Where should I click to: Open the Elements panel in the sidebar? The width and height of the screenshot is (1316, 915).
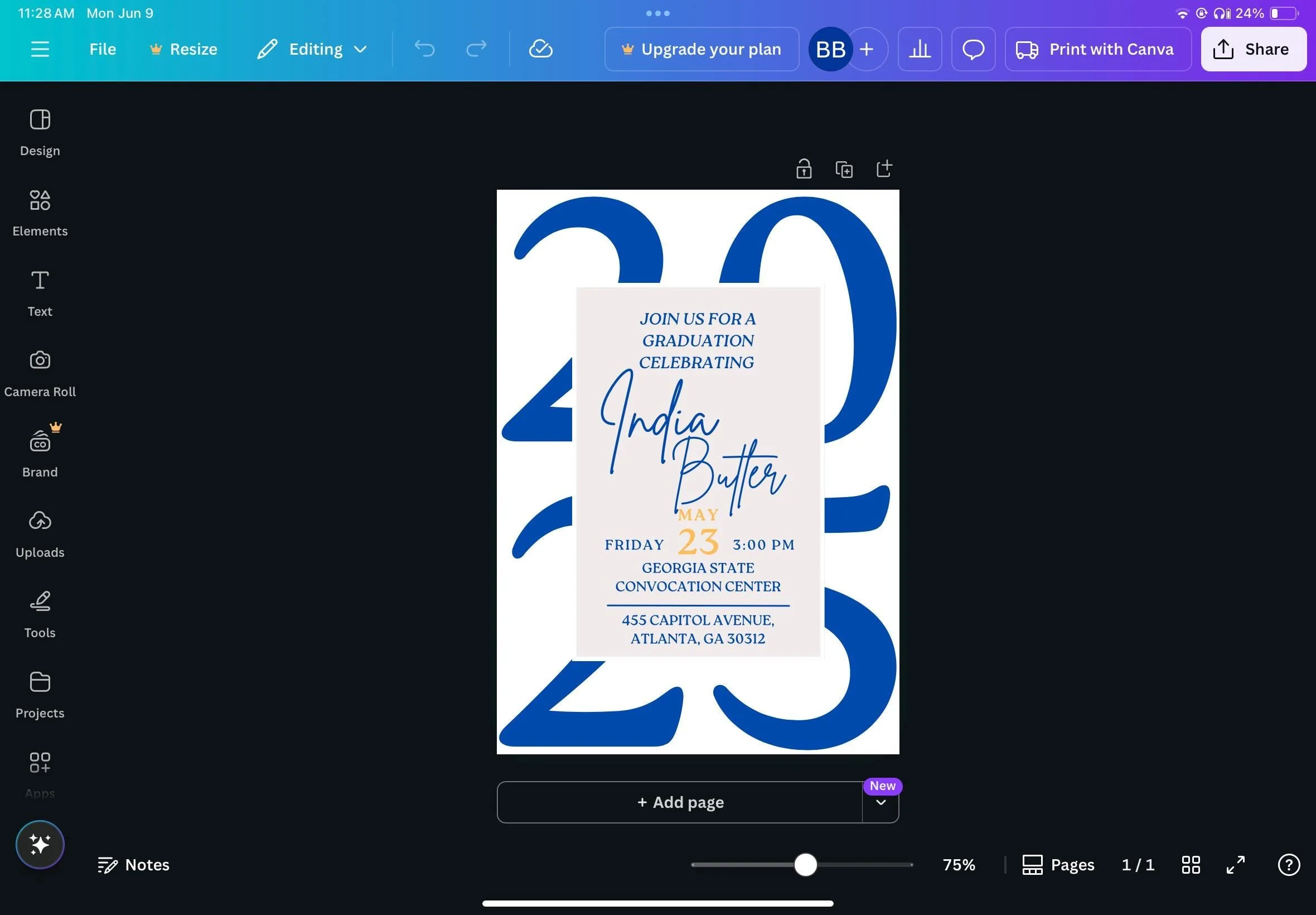point(40,213)
